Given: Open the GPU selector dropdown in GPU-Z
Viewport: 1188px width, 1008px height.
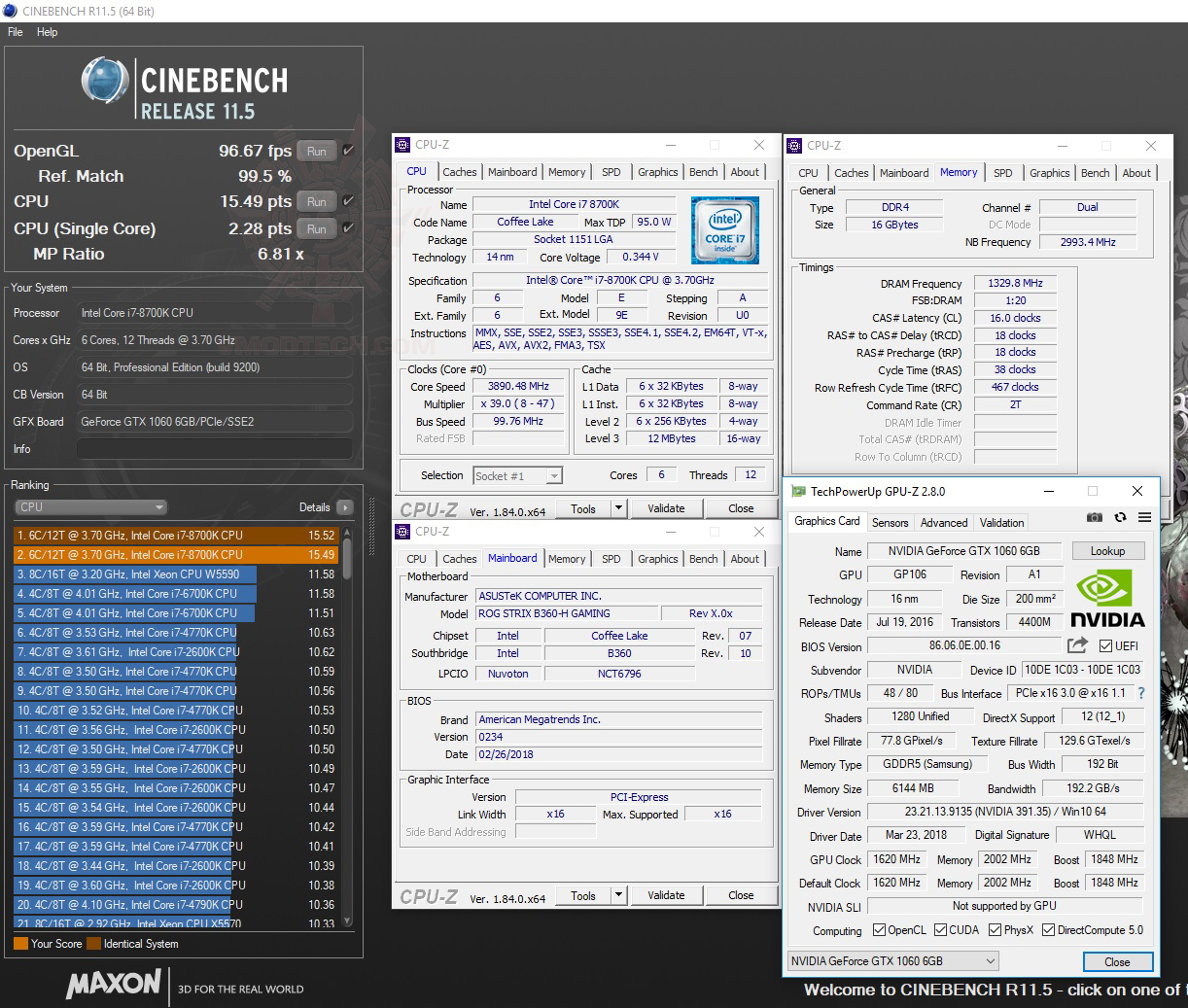Looking at the screenshot, I should 892,960.
